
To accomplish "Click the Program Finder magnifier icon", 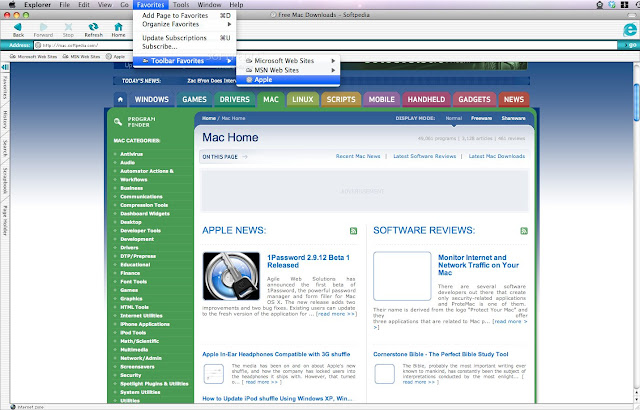I will click(x=118, y=121).
